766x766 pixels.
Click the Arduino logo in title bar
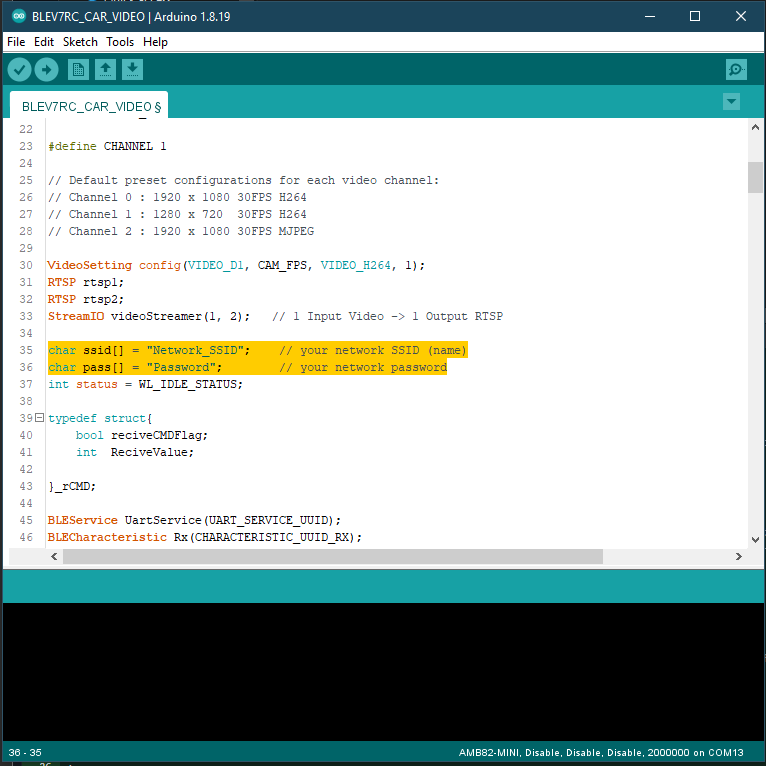17,16
